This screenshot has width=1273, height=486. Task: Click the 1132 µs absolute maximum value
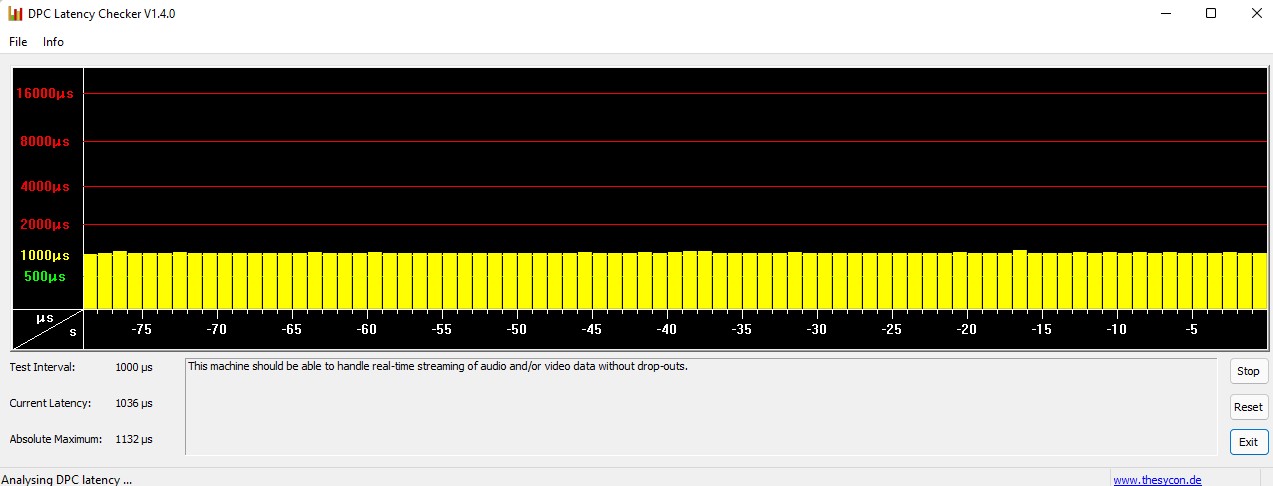coord(134,439)
